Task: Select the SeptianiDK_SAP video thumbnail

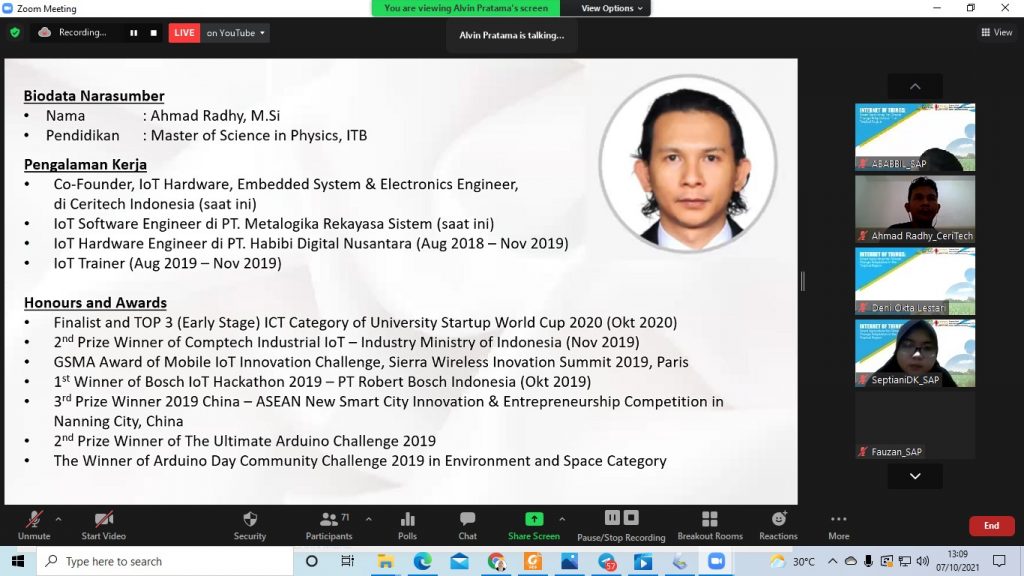Action: tap(915, 353)
